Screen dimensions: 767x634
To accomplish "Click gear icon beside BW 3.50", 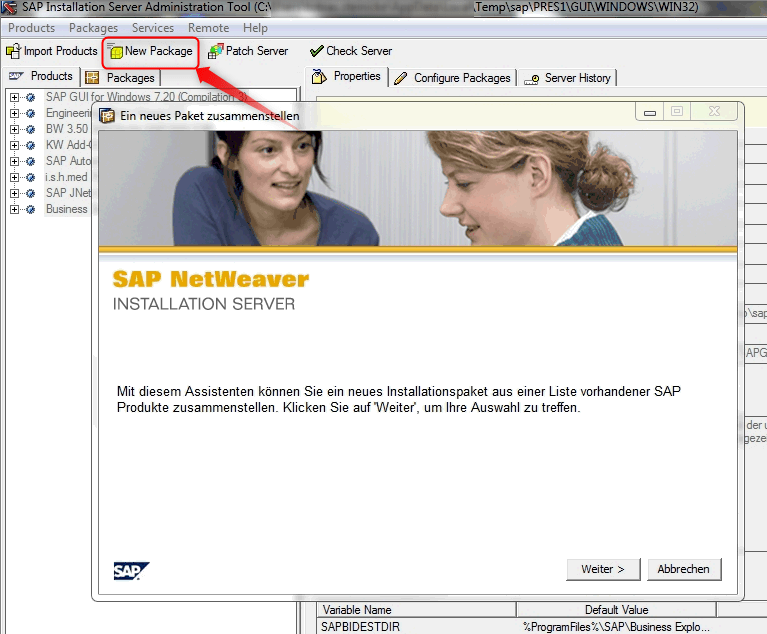I will [30, 129].
